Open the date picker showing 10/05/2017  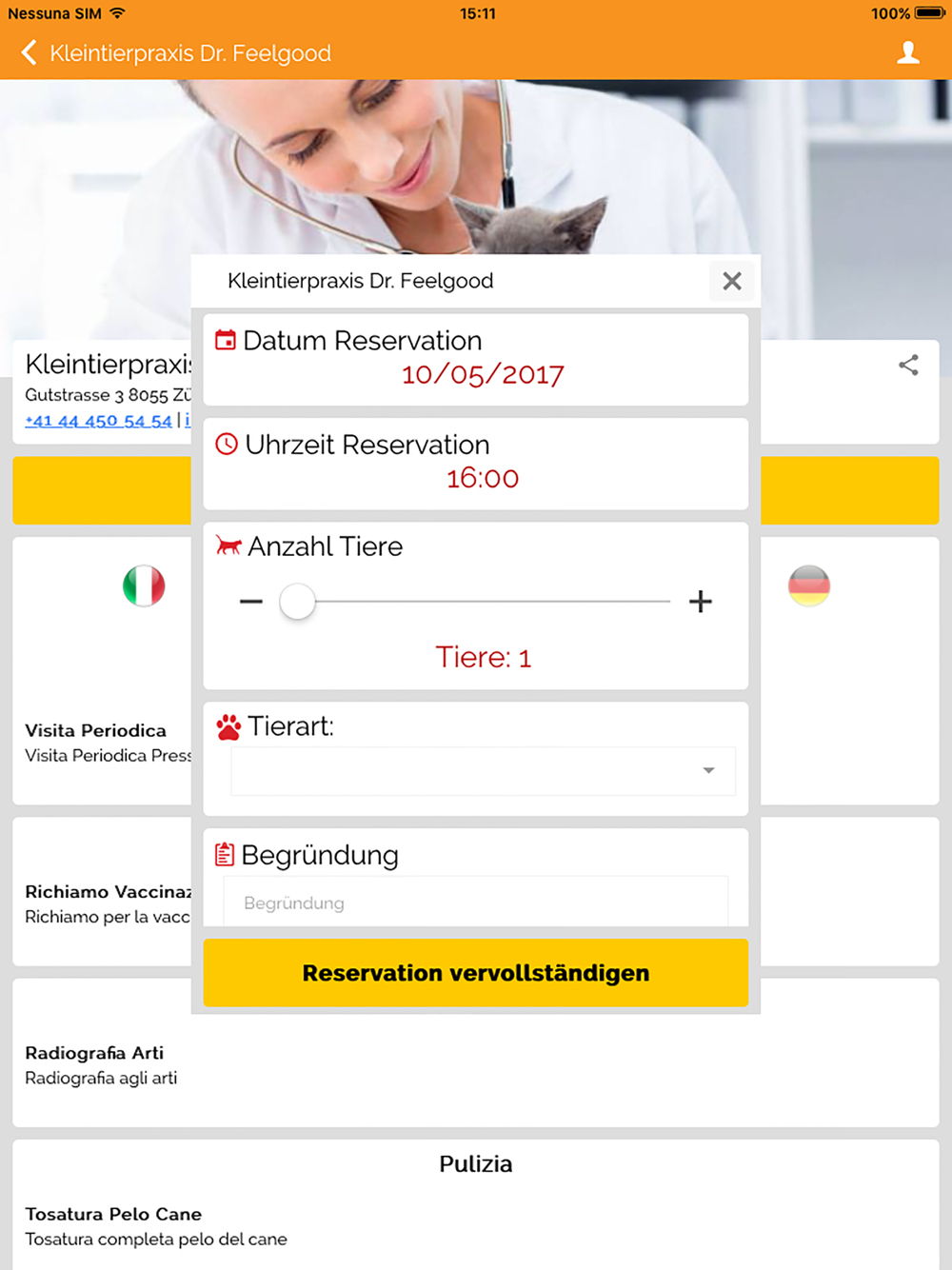pos(483,374)
